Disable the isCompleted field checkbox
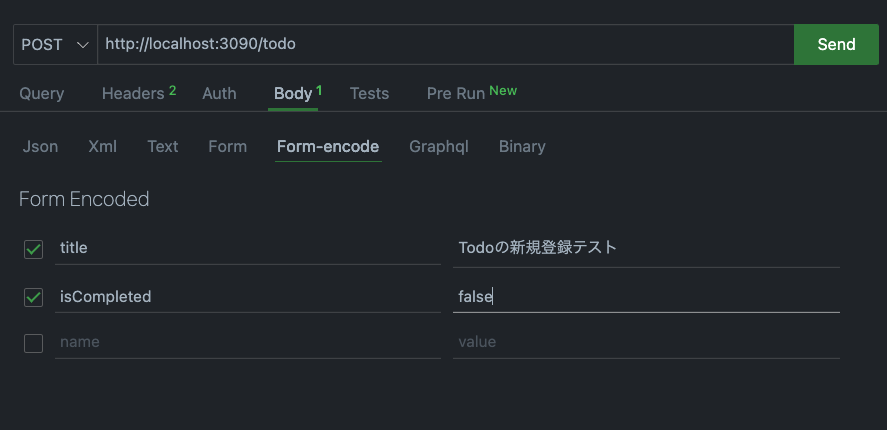Image resolution: width=887 pixels, height=430 pixels. [33, 297]
